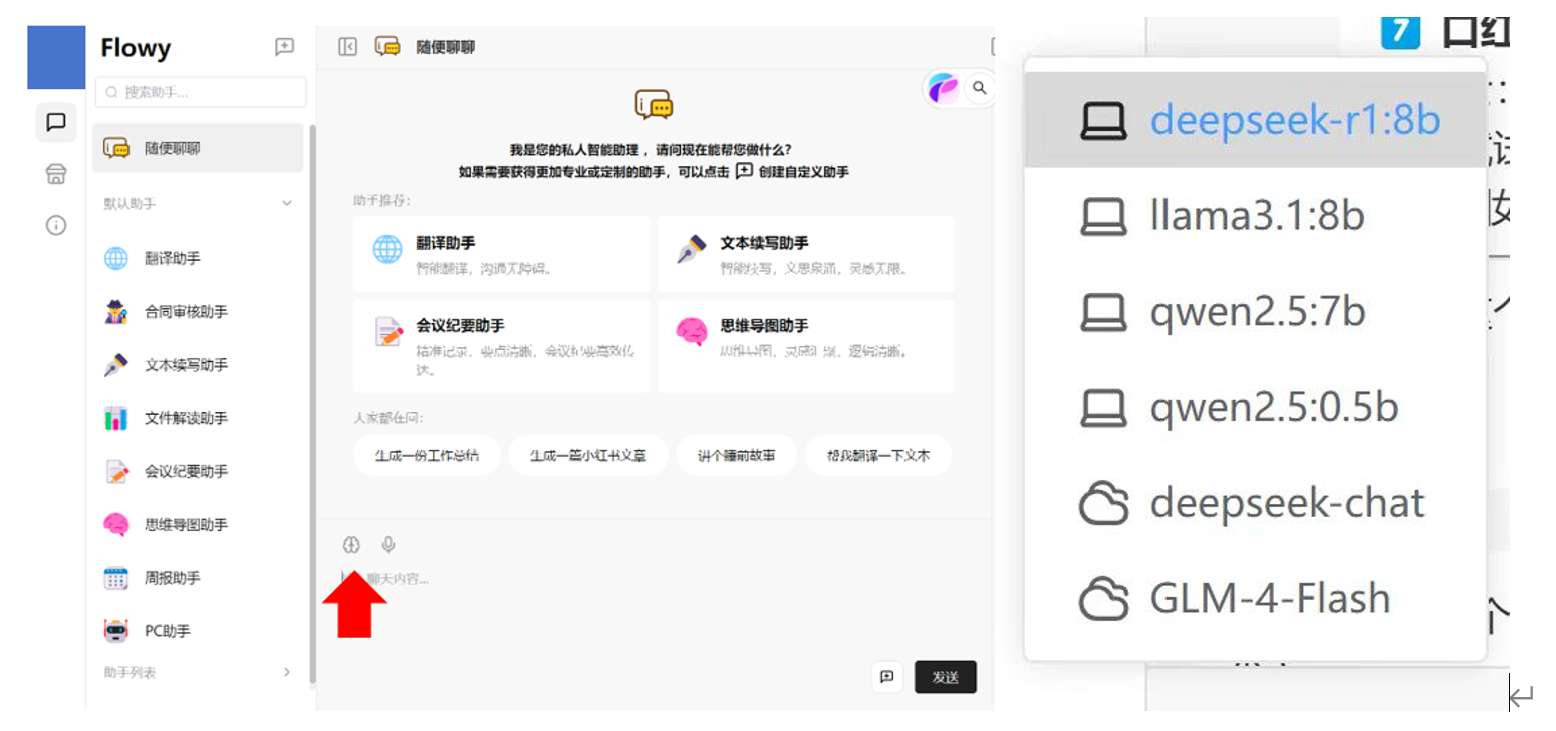Click suggestion 生成一篇小红书文章

coord(588,455)
